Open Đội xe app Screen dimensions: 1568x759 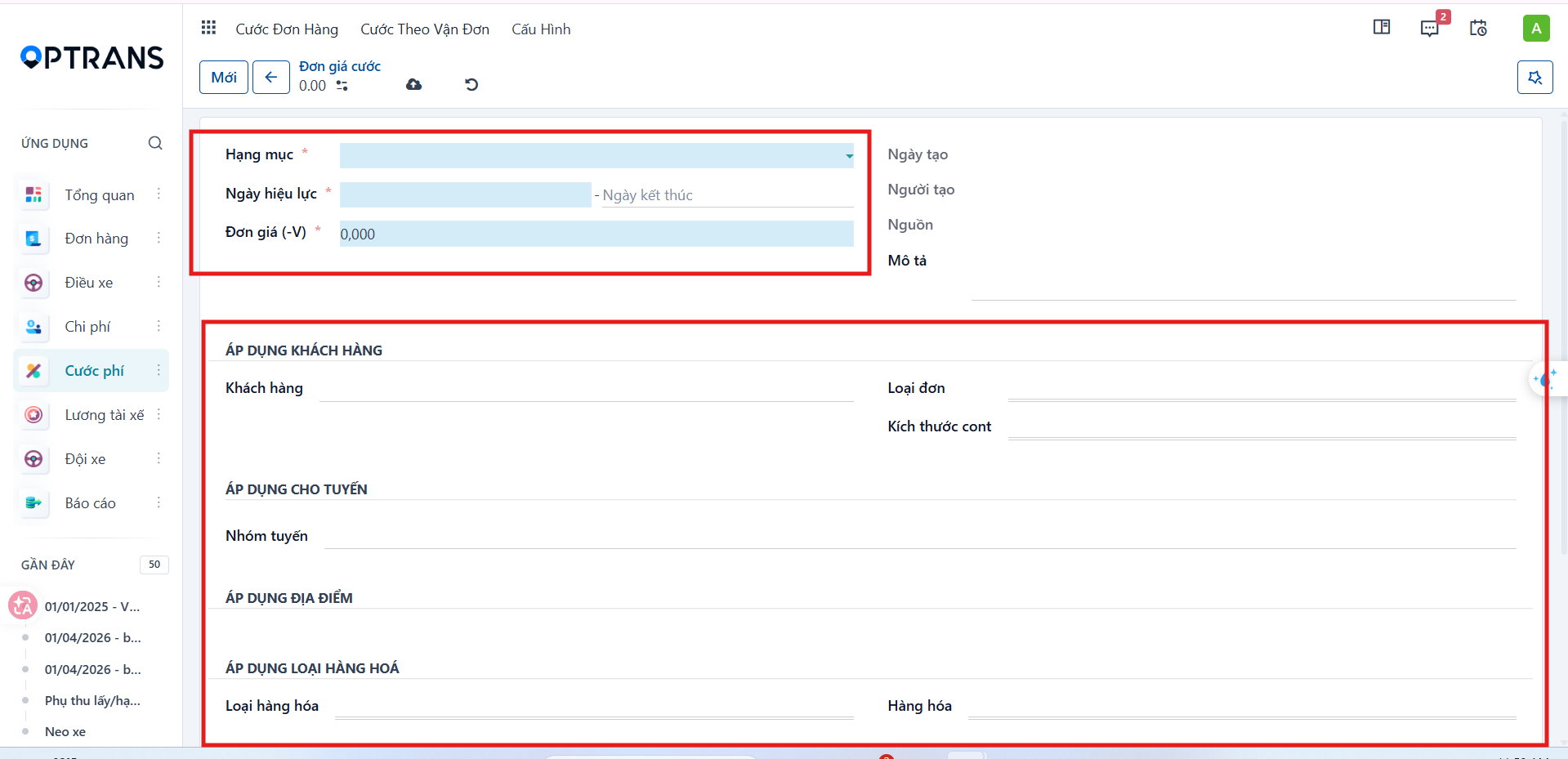pyautogui.click(x=85, y=459)
